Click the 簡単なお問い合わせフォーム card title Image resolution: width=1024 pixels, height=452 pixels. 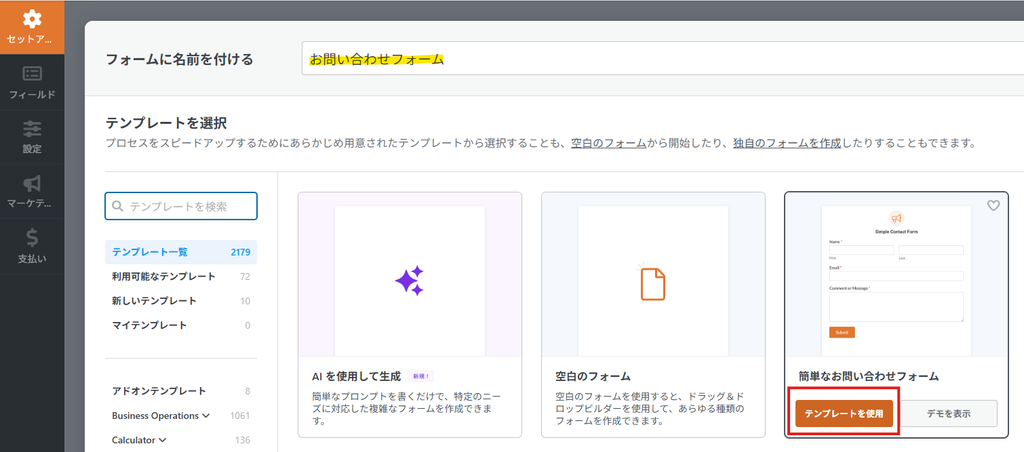pyautogui.click(x=869, y=376)
